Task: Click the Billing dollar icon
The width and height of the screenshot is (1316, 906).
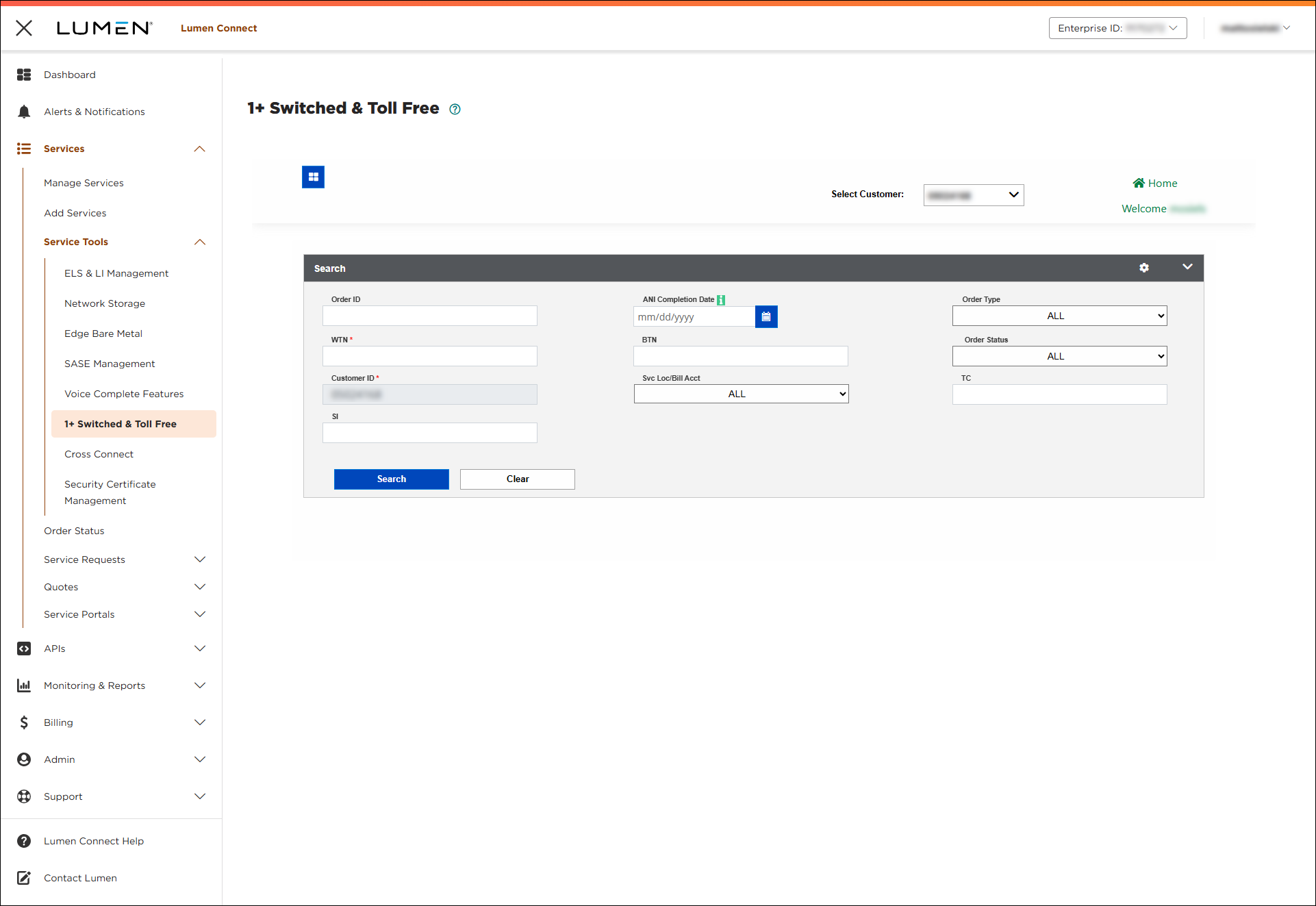Action: (24, 722)
